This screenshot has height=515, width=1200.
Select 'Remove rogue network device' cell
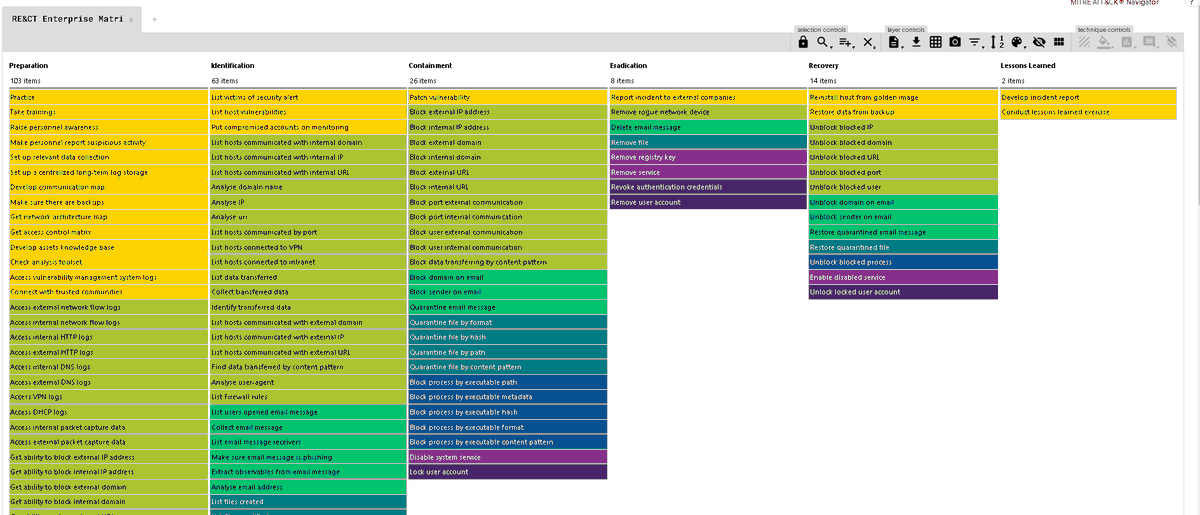[x=707, y=112]
